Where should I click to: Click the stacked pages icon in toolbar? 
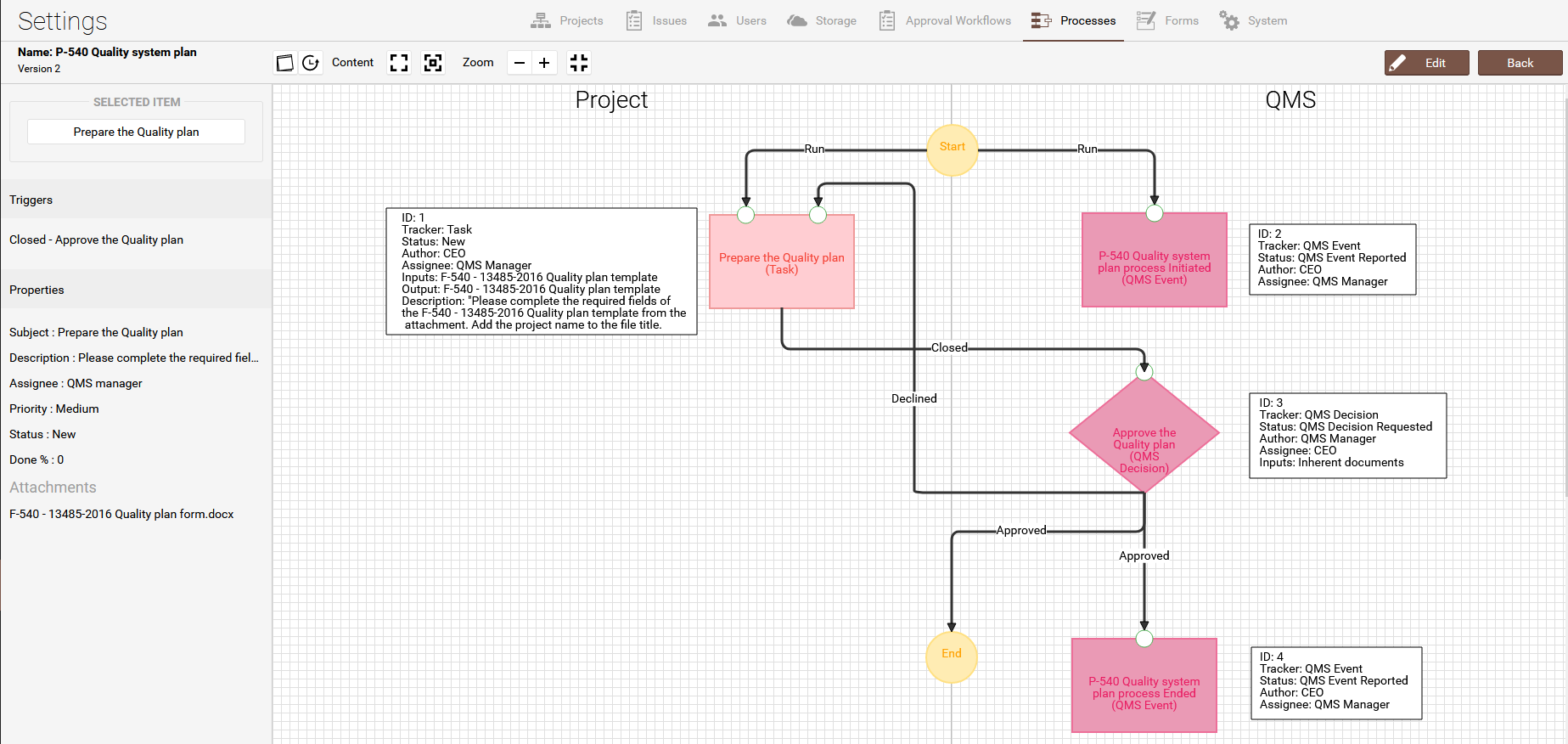(285, 63)
